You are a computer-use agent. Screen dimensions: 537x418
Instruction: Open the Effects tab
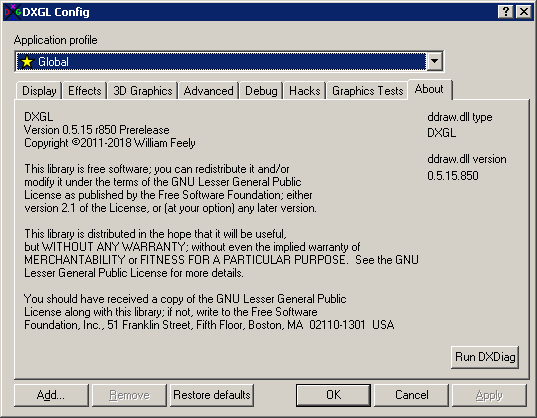85,91
